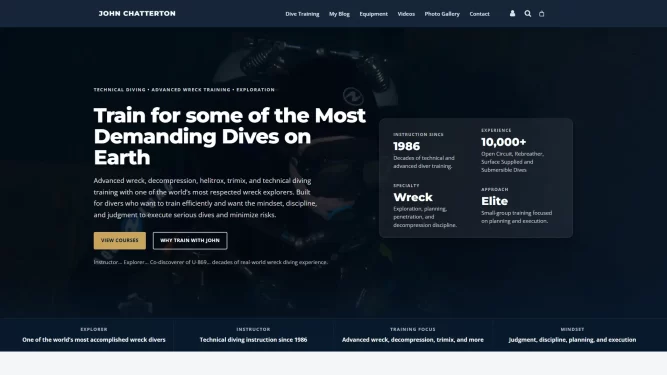Open the Dive Training menu
This screenshot has height=375, width=667.
point(302,14)
